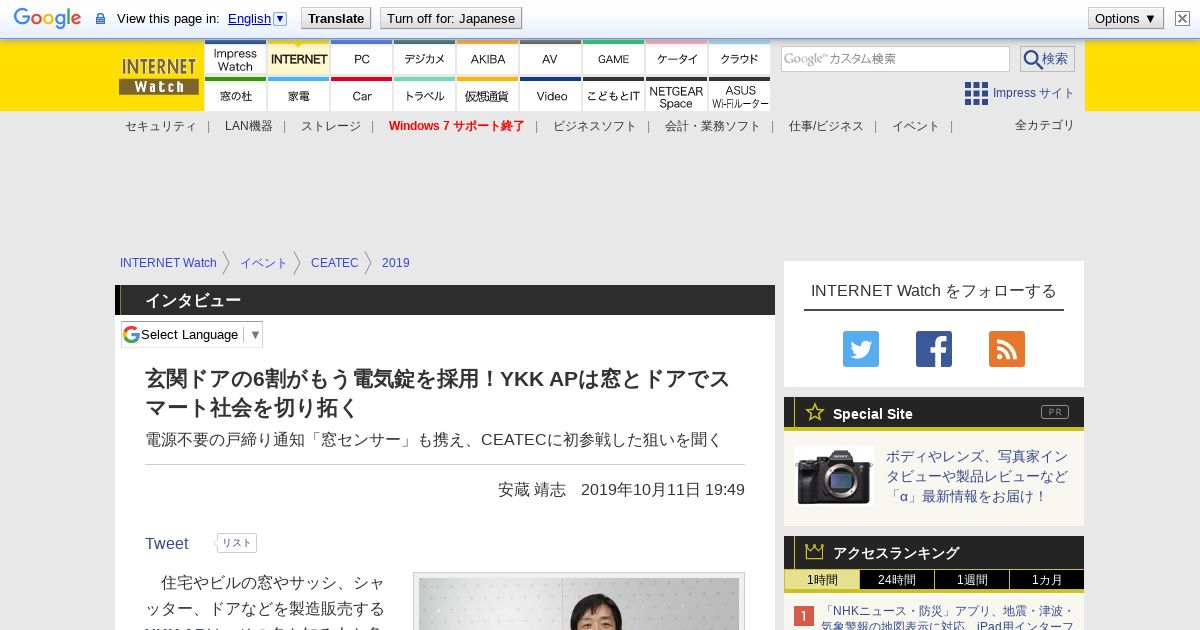The width and height of the screenshot is (1200, 630).
Task: Select the 1カ月 ranking tab
Action: 1047,580
